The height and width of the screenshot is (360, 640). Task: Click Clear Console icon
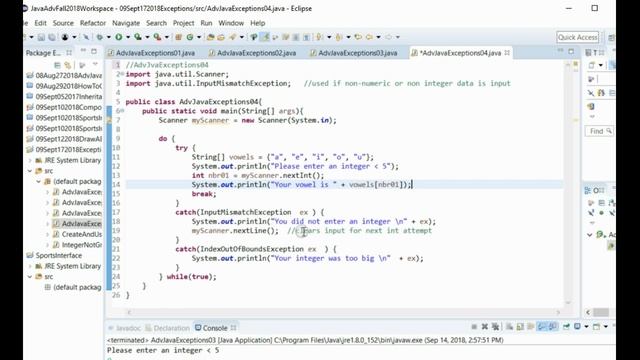(x=509, y=327)
